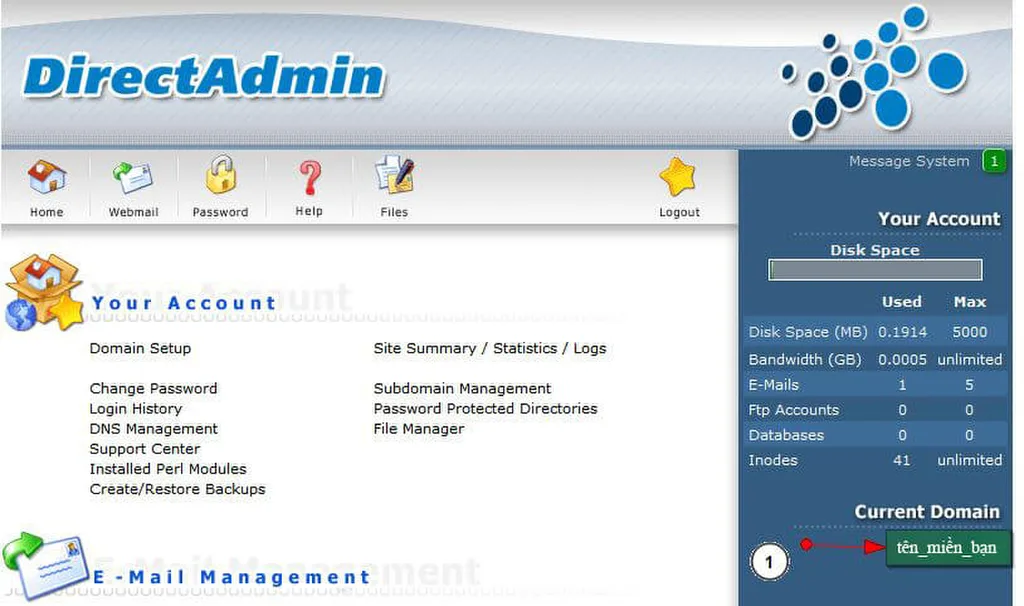The image size is (1024, 606).
Task: Click the Ftp Accounts row label
Action: [x=793, y=410]
